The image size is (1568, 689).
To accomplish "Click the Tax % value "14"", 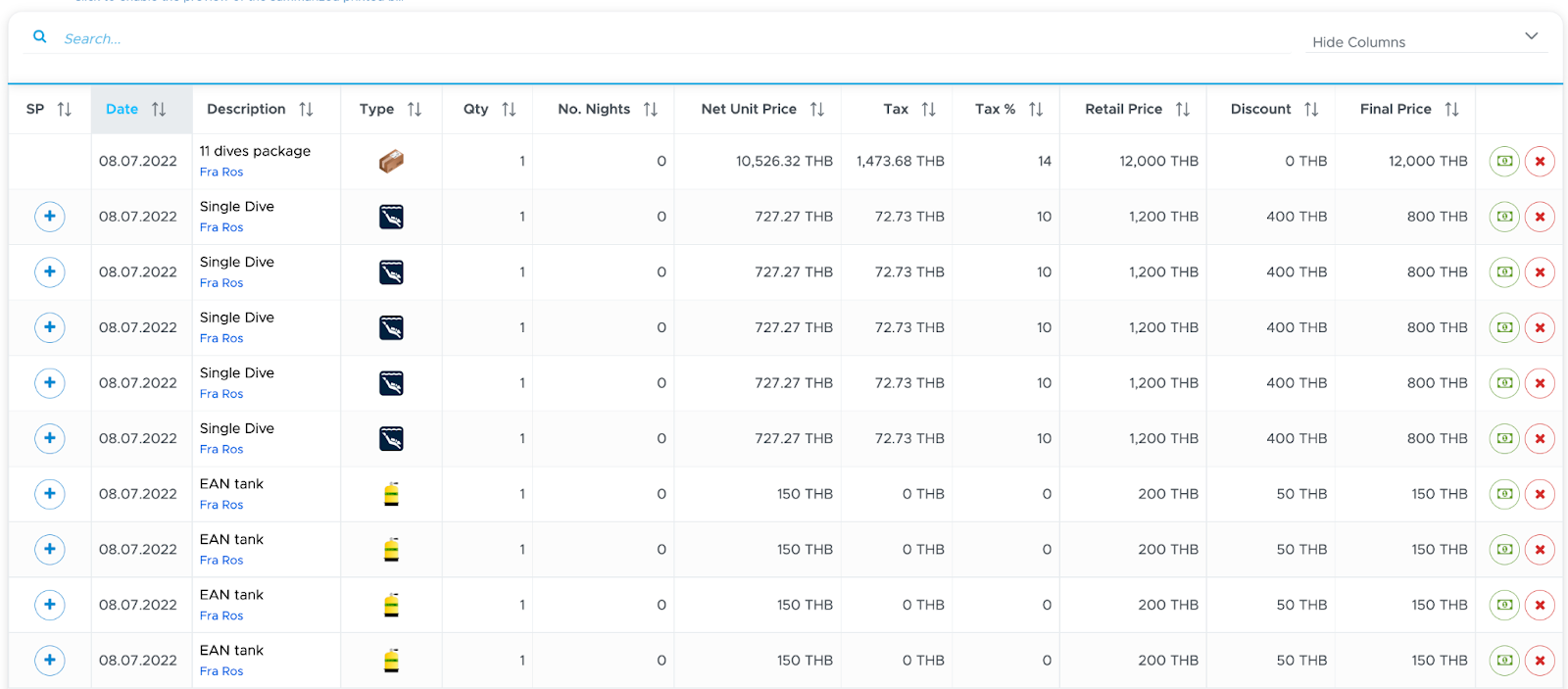I will pos(1045,161).
